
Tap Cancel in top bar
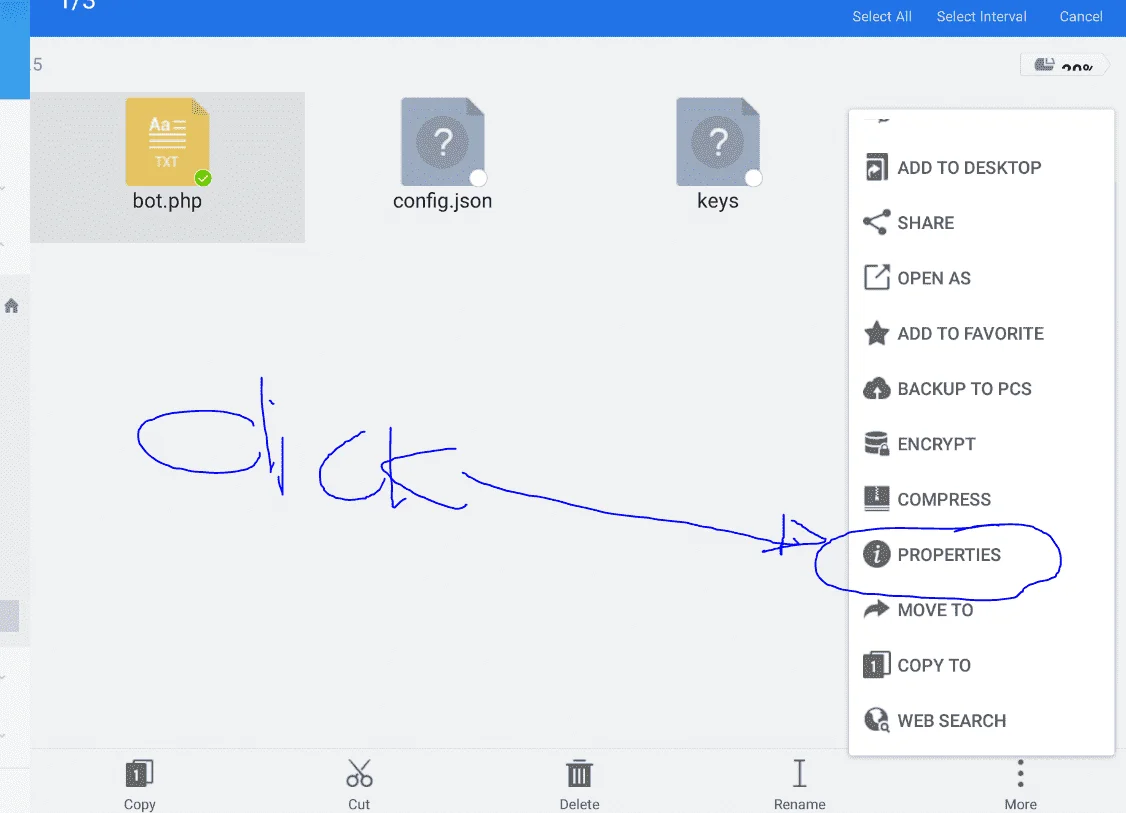[1081, 17]
